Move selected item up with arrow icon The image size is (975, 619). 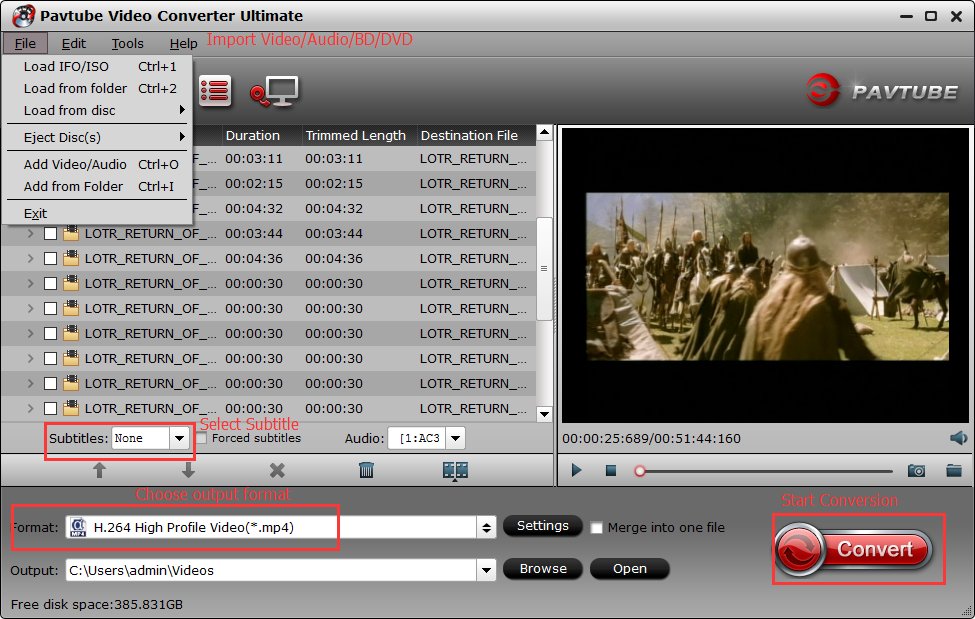[99, 470]
